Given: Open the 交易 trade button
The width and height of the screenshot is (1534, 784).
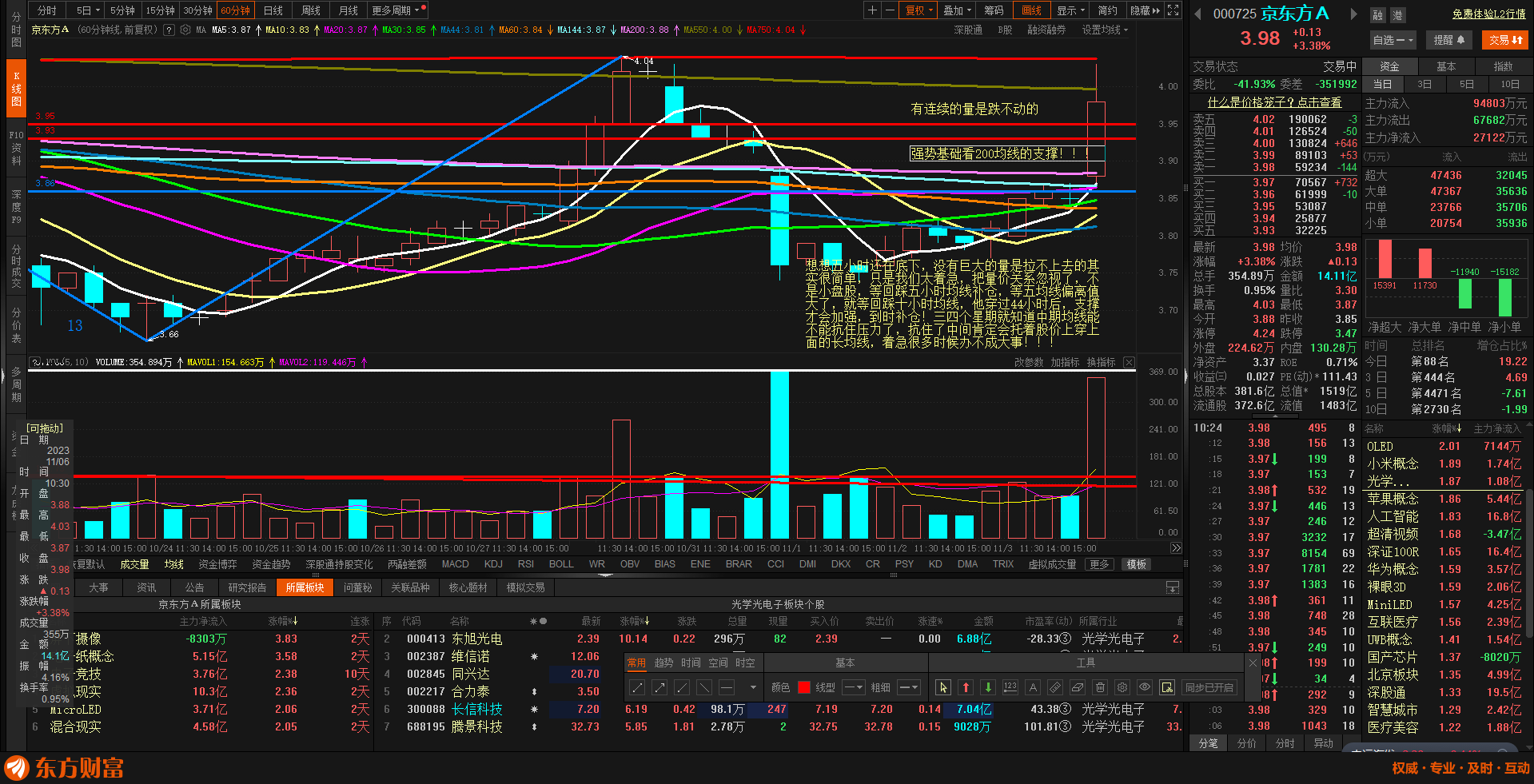Looking at the screenshot, I should pos(1506,40).
